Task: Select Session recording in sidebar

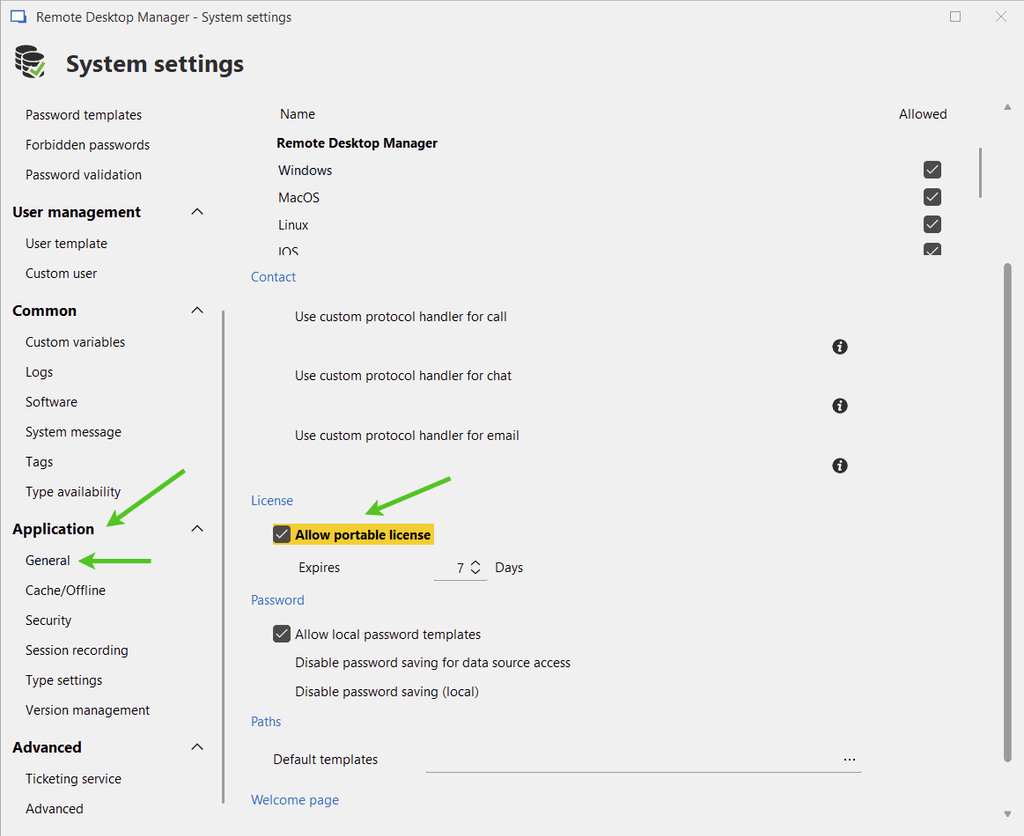Action: (x=77, y=650)
